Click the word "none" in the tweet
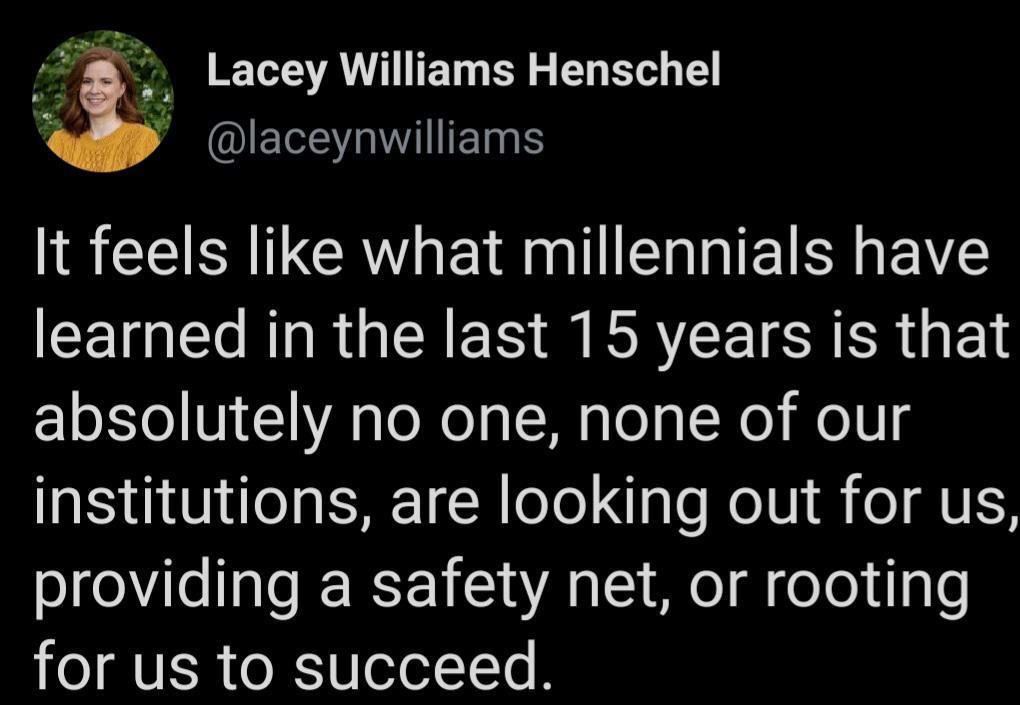Screen dimensions: 1020x705 tap(625, 420)
